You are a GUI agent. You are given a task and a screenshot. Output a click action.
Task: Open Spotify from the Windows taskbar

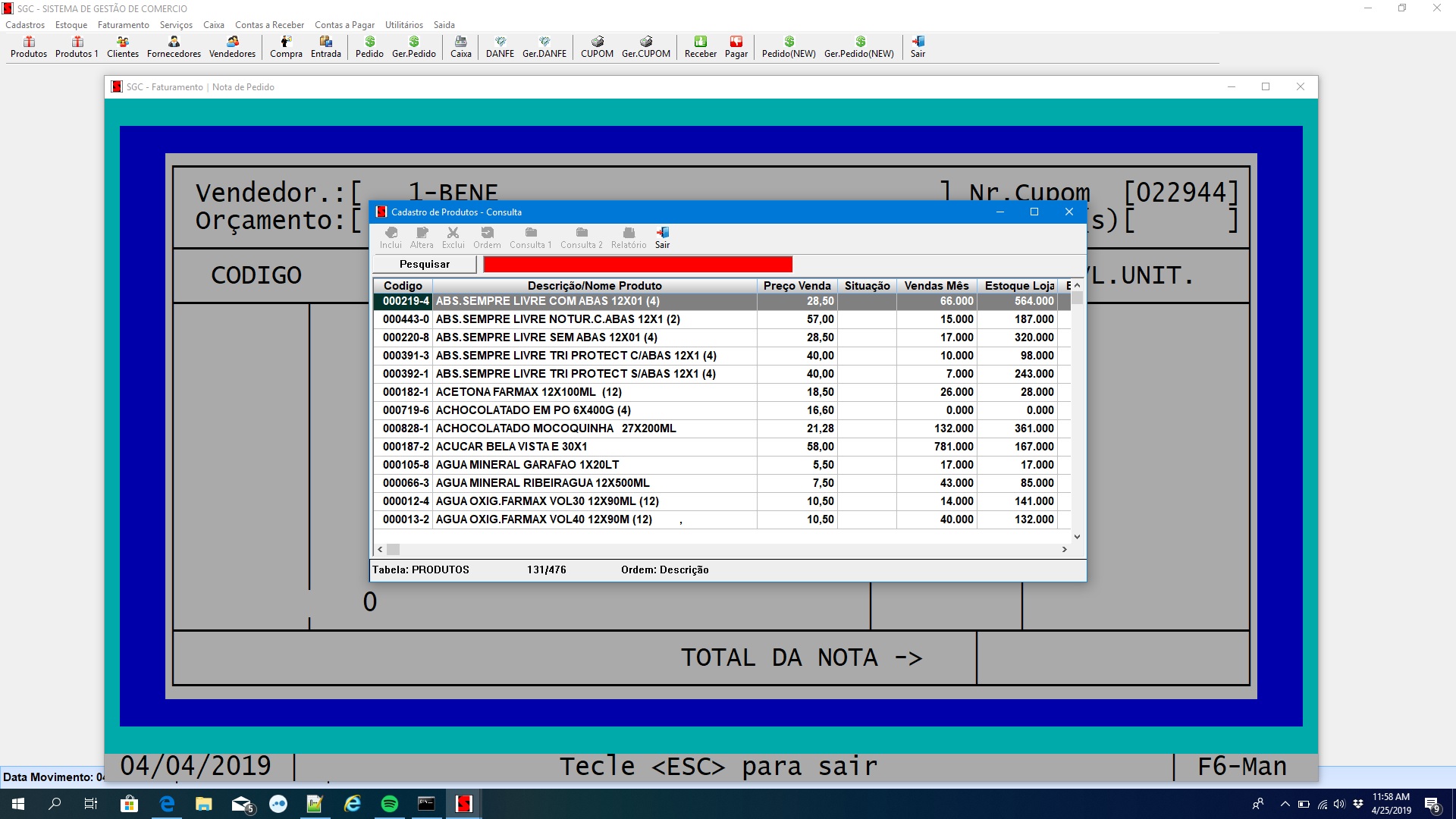point(390,804)
